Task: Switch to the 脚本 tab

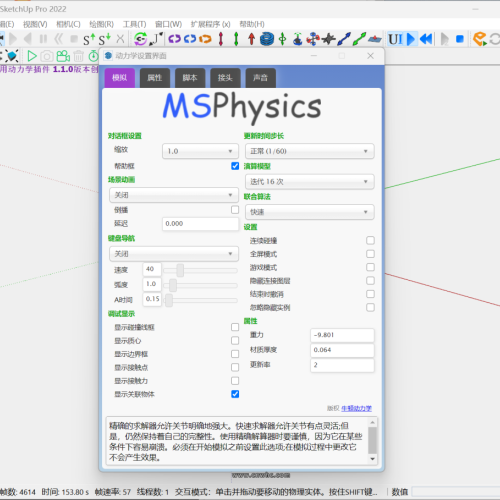Action: click(190, 78)
